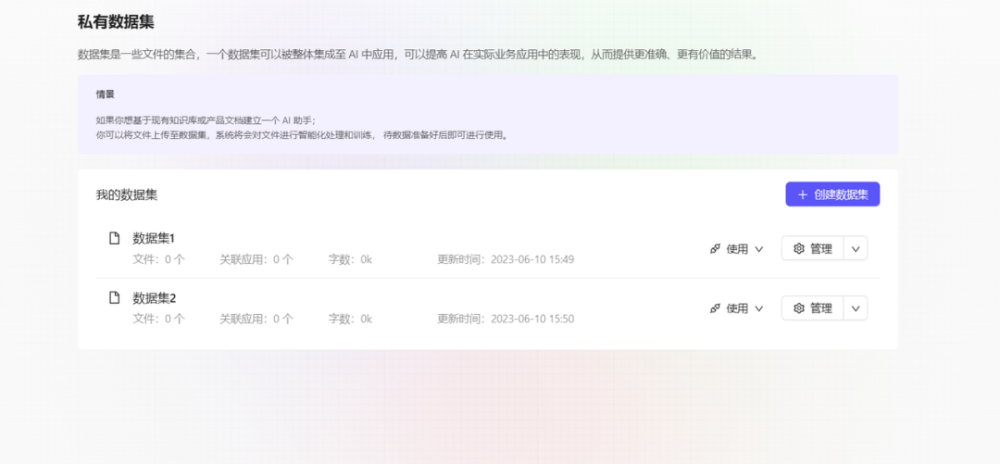Image resolution: width=1000 pixels, height=464 pixels.
Task: Click the plus icon on 创建数据集
Action: (803, 195)
